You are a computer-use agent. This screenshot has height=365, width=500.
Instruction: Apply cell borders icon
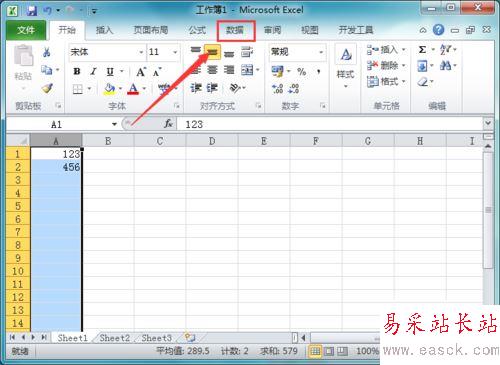tap(78, 89)
